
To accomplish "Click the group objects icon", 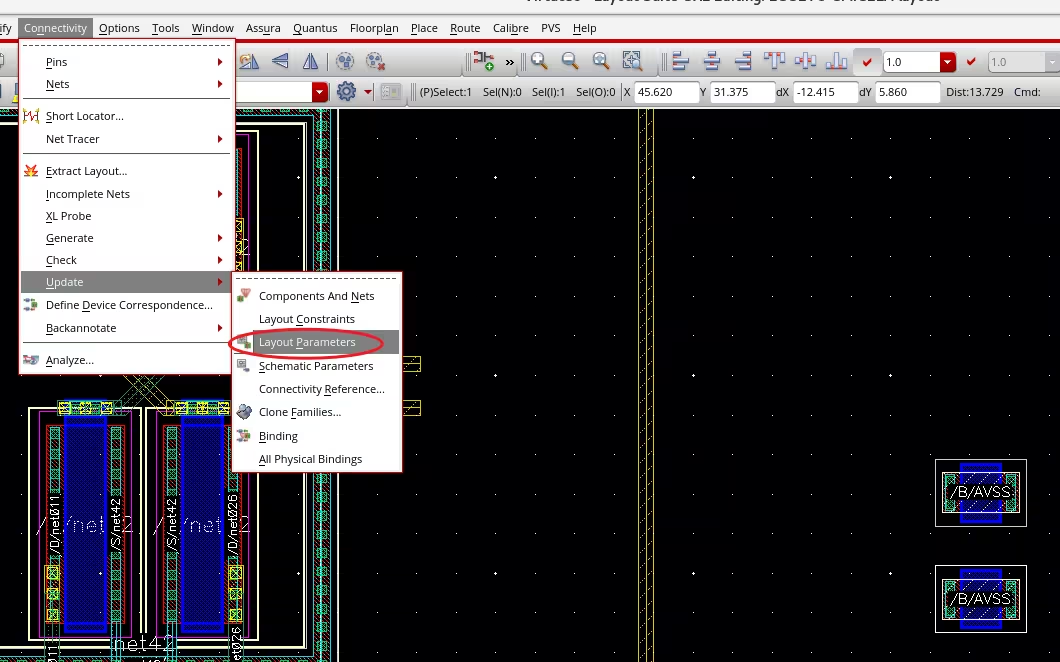I will (x=345, y=62).
